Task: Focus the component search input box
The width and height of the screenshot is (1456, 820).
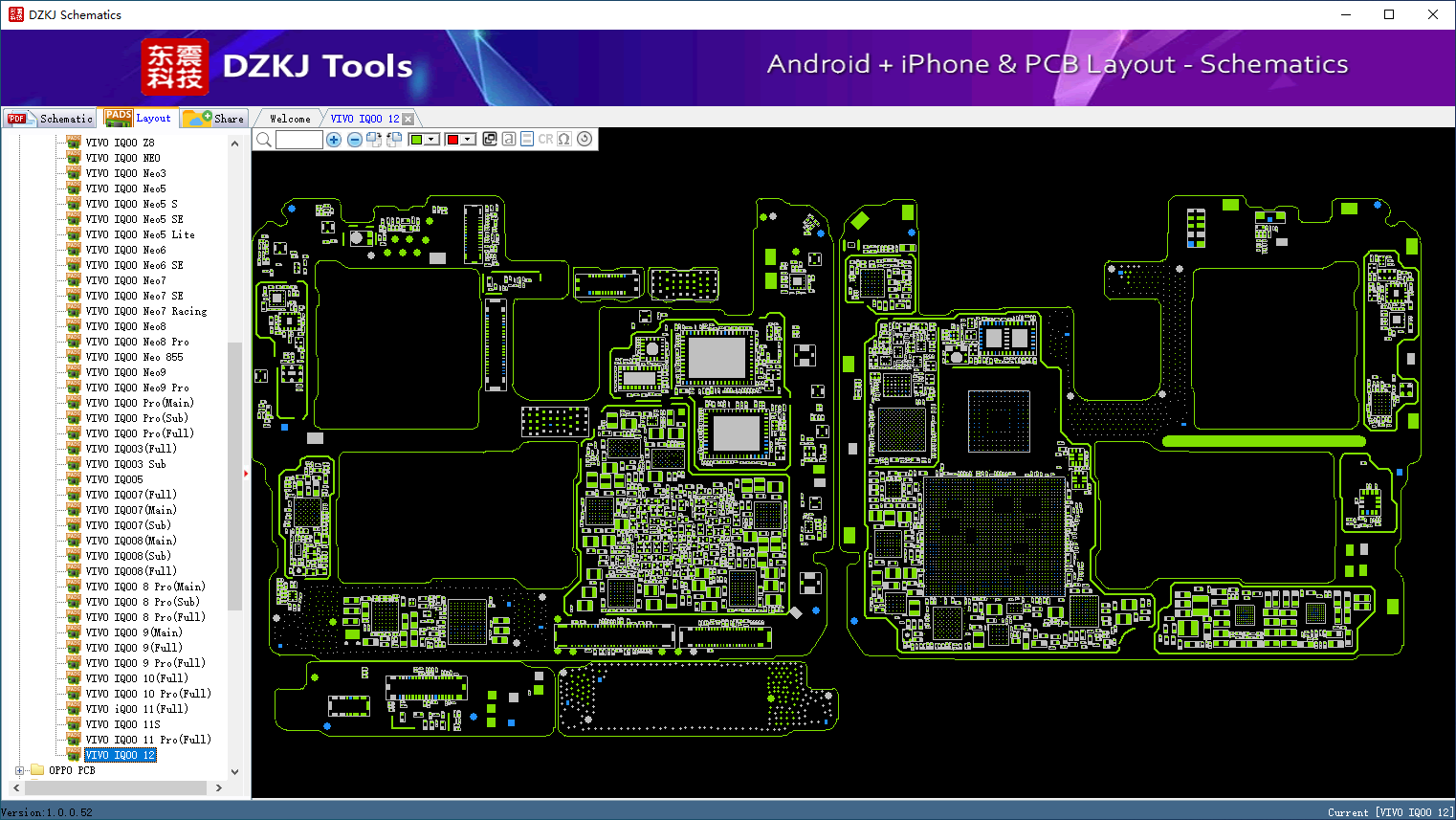Action: 299,140
